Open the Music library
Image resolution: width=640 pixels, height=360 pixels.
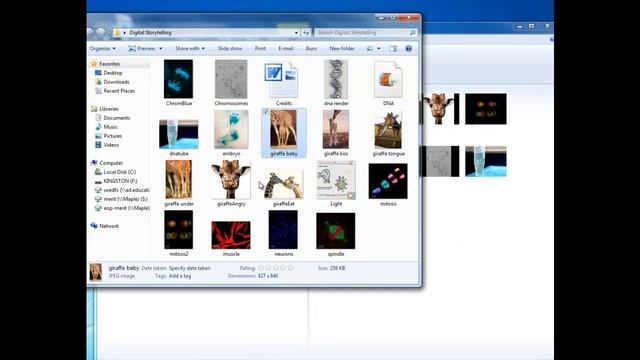pyautogui.click(x=110, y=127)
